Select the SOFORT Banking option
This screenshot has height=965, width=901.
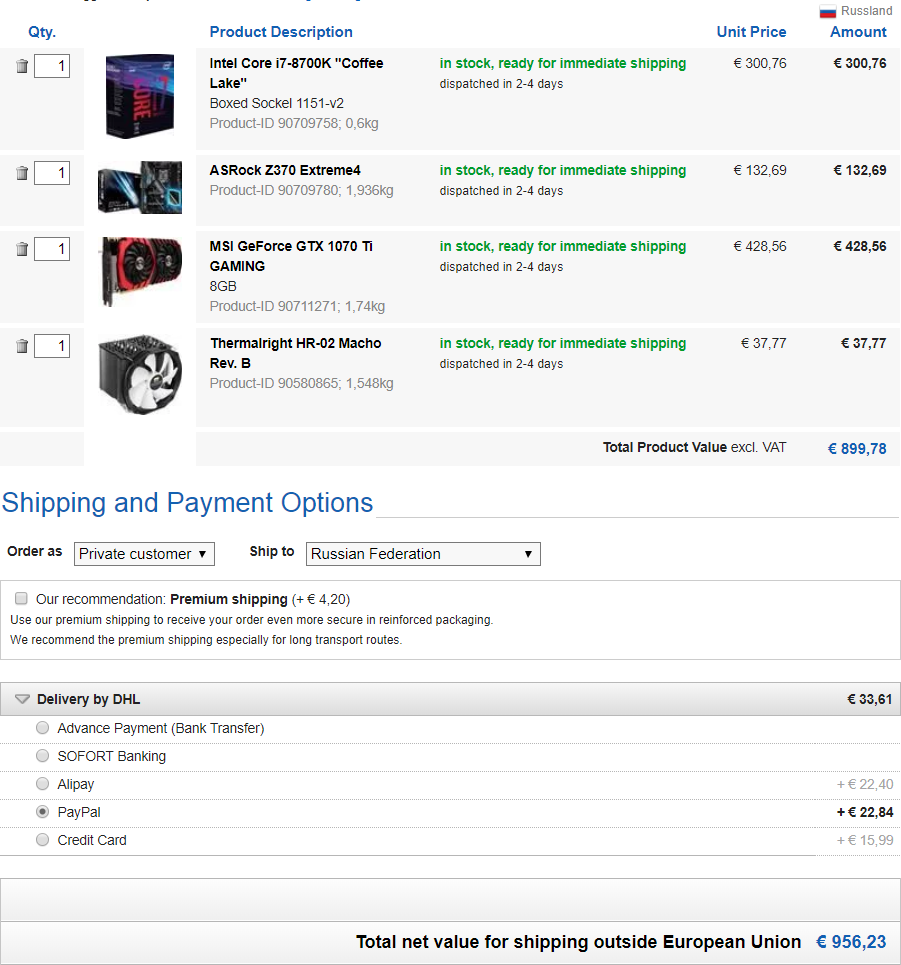tap(42, 756)
